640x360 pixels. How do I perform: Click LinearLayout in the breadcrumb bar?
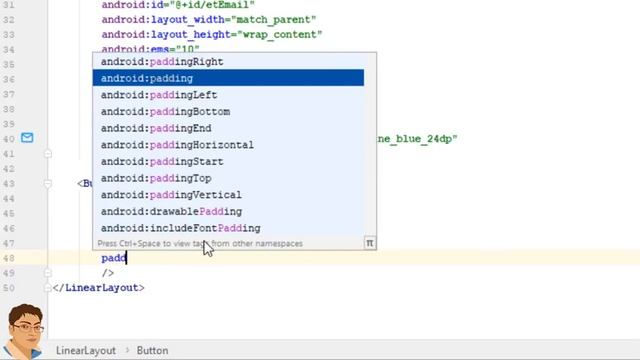(x=86, y=351)
